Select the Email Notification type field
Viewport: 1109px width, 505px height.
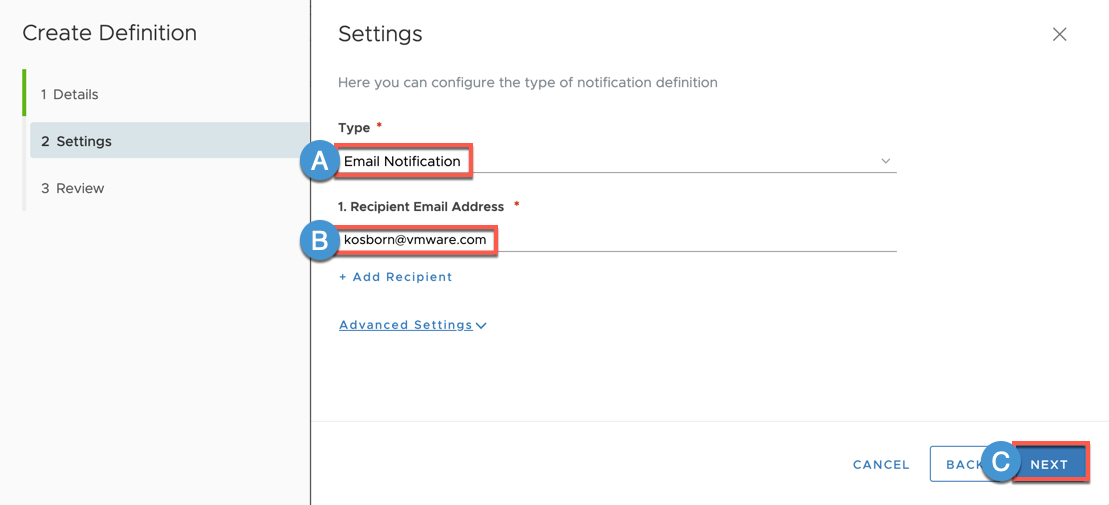point(617,161)
